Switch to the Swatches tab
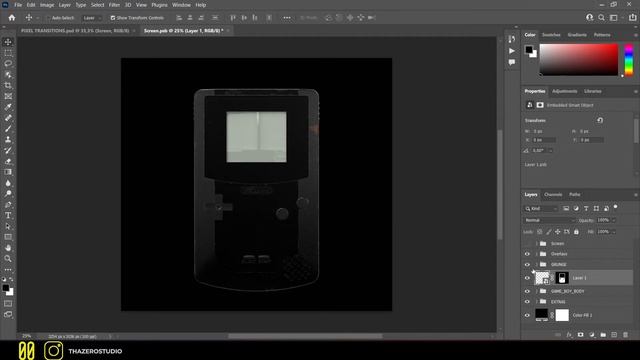640x360 pixels. (x=551, y=35)
